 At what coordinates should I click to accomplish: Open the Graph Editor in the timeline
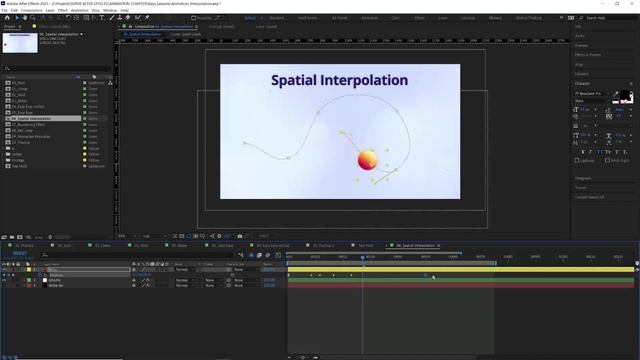(x=278, y=255)
